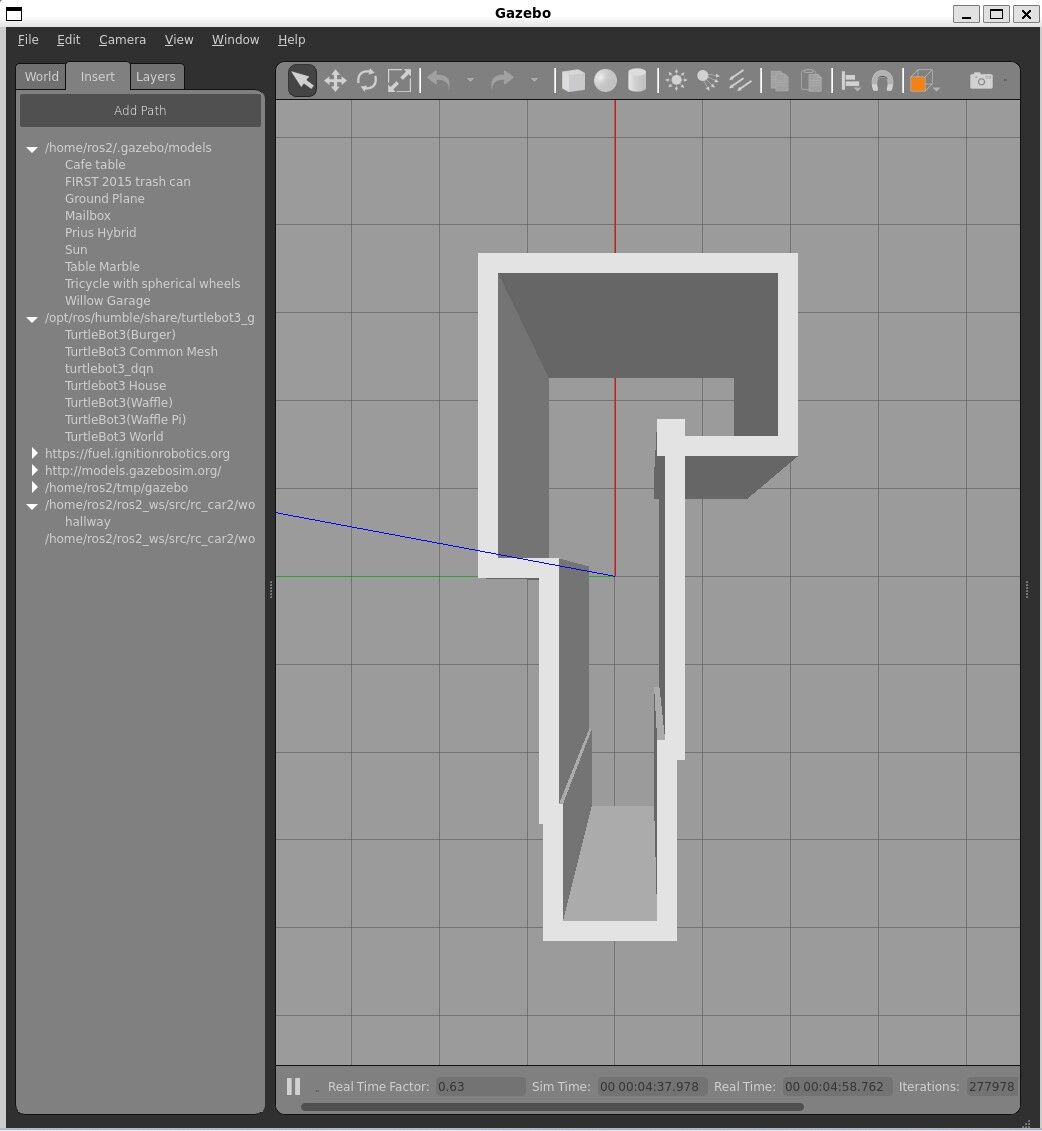This screenshot has width=1042, height=1131.
Task: Select the Turtlebot3 House model
Action: (x=115, y=385)
